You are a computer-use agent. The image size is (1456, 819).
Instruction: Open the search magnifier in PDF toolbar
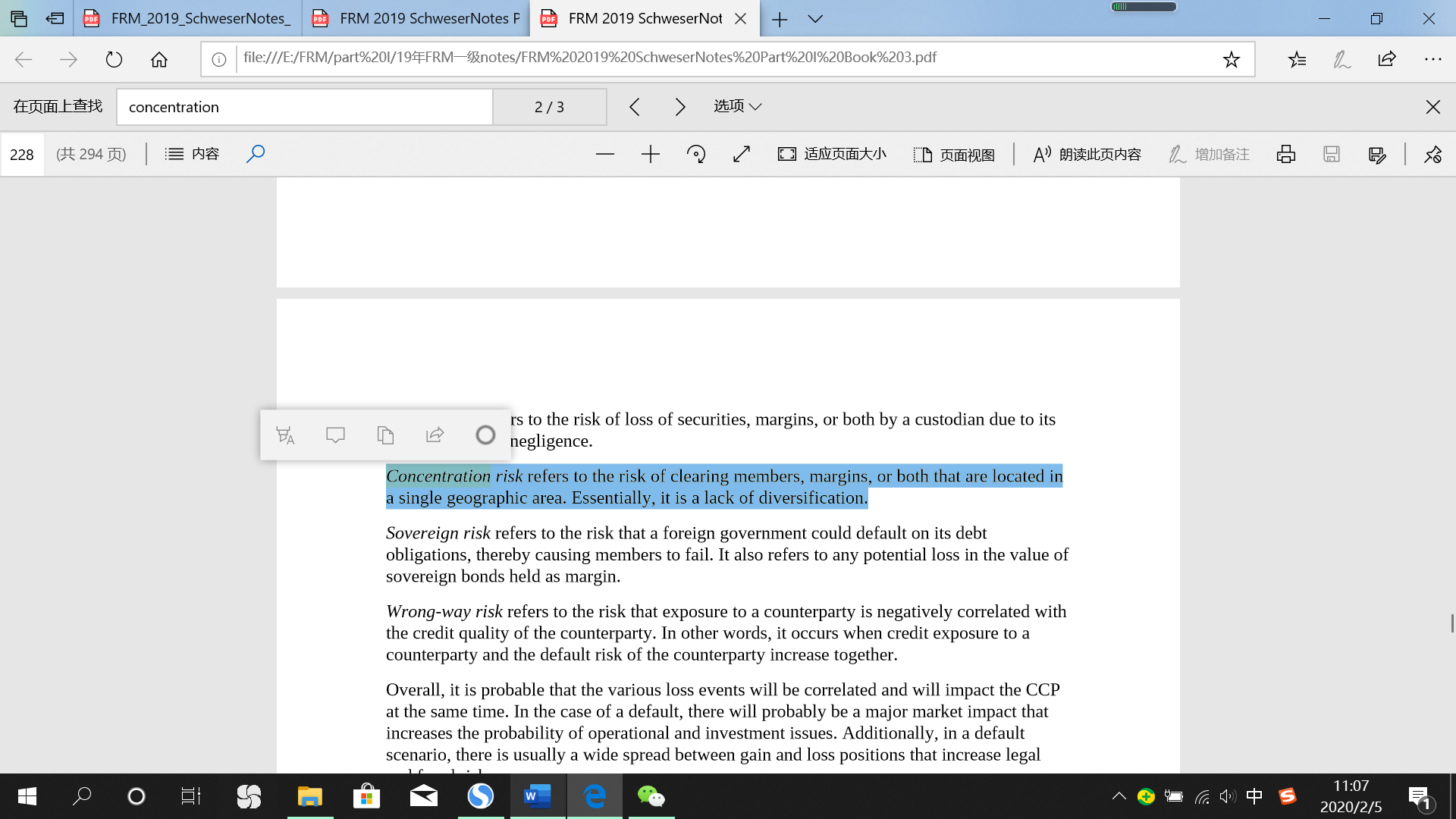click(x=256, y=154)
